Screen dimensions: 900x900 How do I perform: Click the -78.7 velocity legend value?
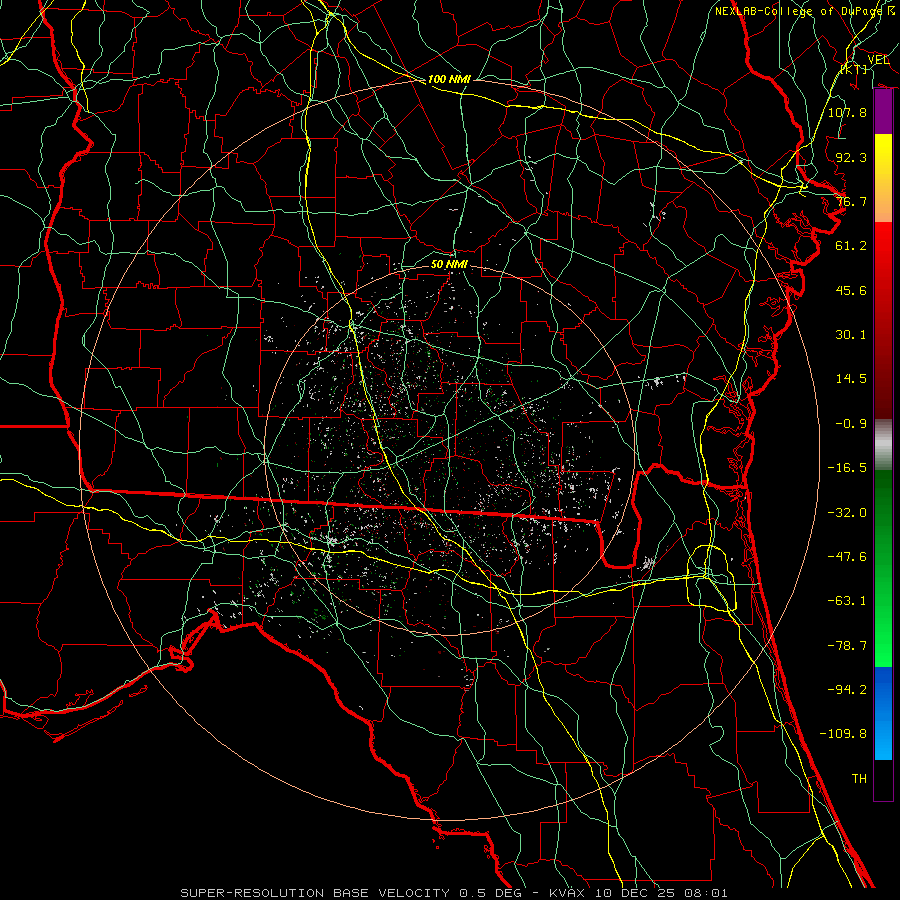point(847,646)
